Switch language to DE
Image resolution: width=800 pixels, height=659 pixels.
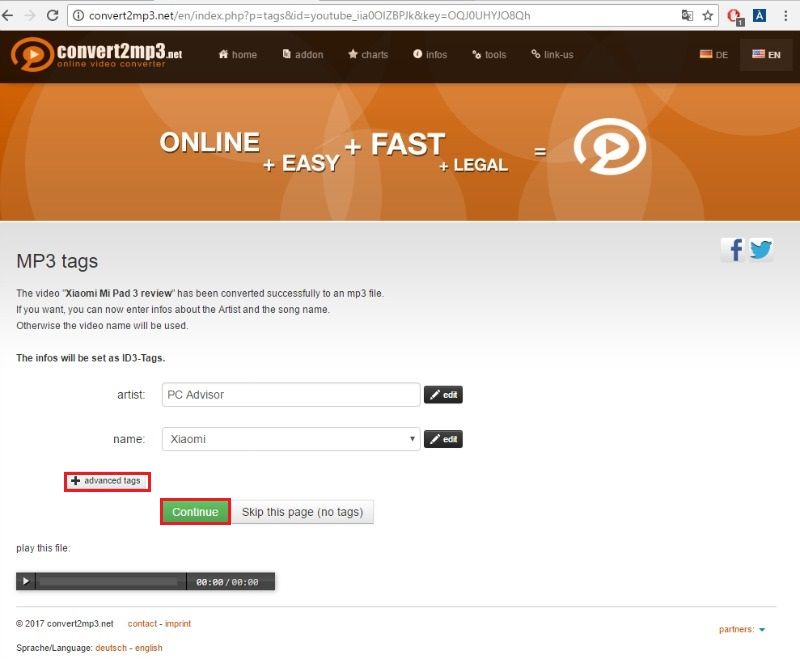[x=714, y=55]
